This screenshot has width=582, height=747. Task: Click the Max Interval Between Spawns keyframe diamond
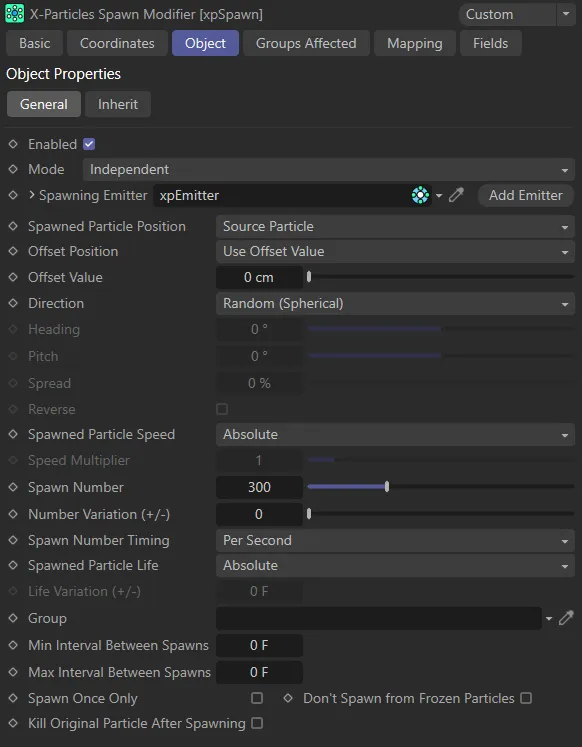[x=13, y=672]
